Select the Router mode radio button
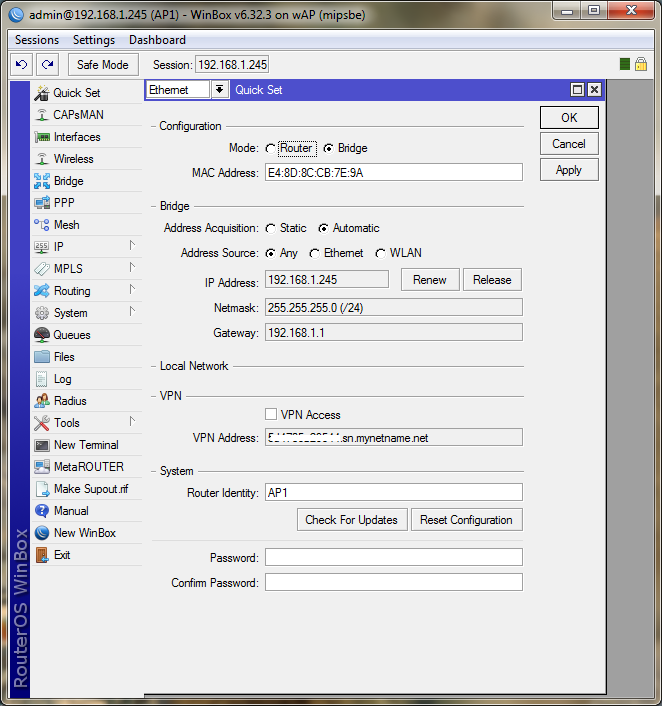 pyautogui.click(x=271, y=148)
